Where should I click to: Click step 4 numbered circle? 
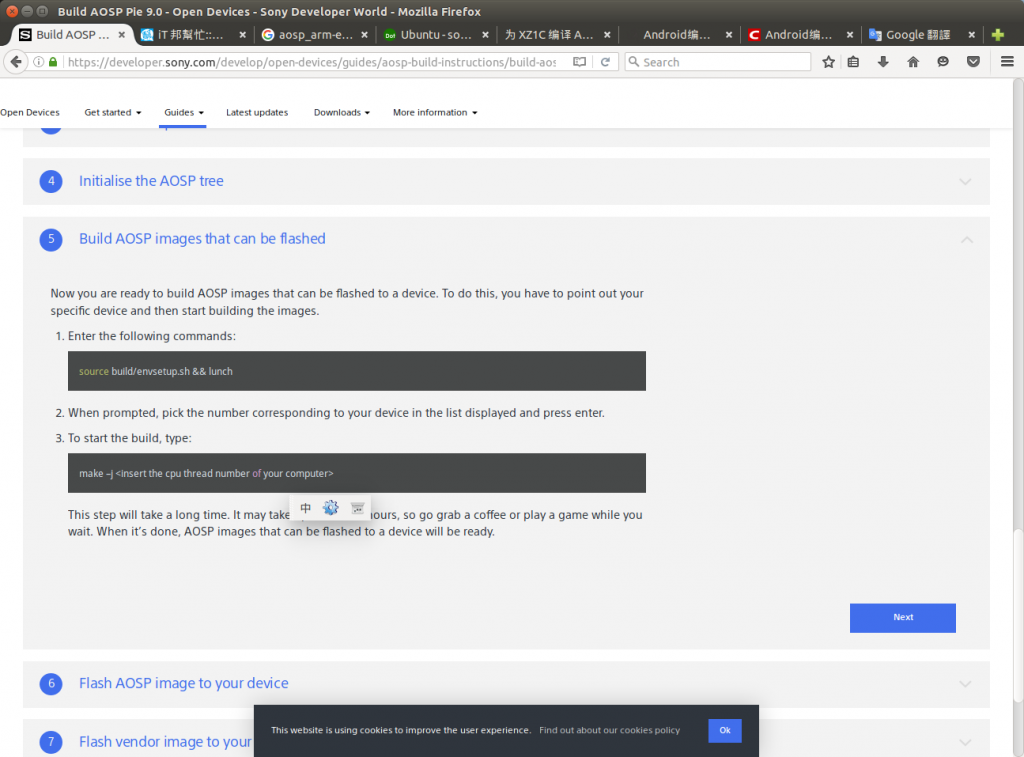51,181
